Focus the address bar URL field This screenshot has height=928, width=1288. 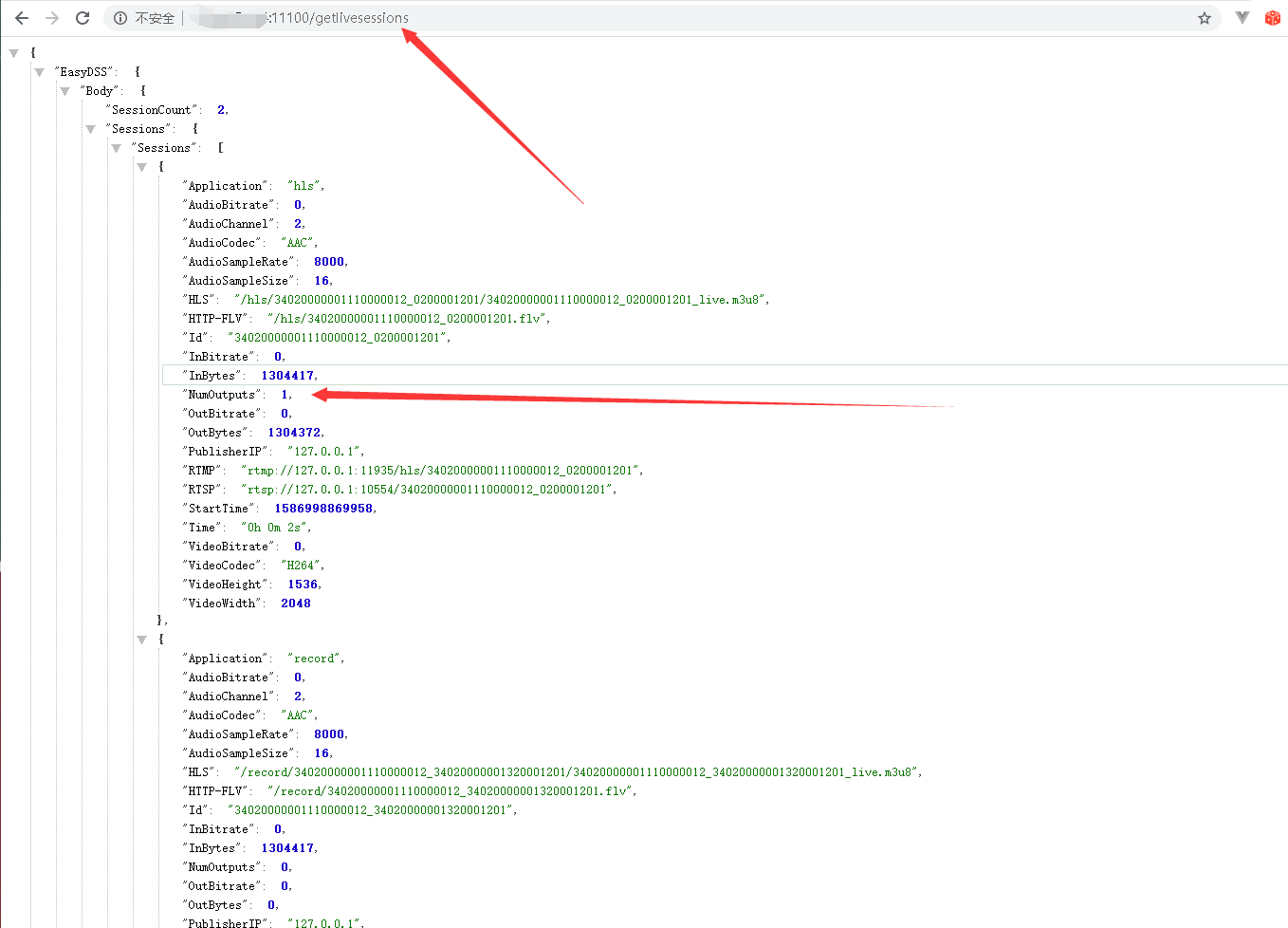[x=664, y=18]
